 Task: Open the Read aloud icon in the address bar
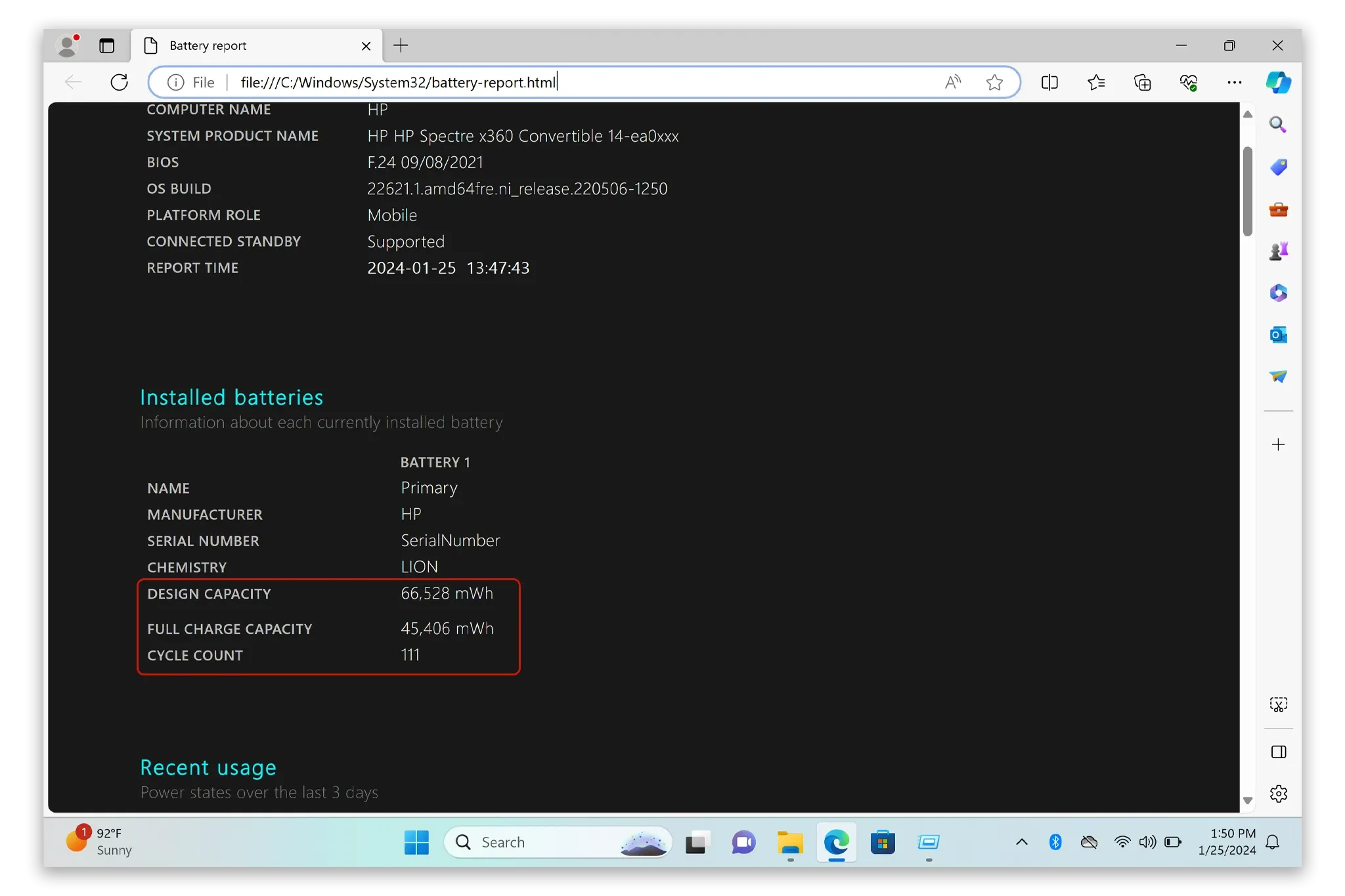952,82
